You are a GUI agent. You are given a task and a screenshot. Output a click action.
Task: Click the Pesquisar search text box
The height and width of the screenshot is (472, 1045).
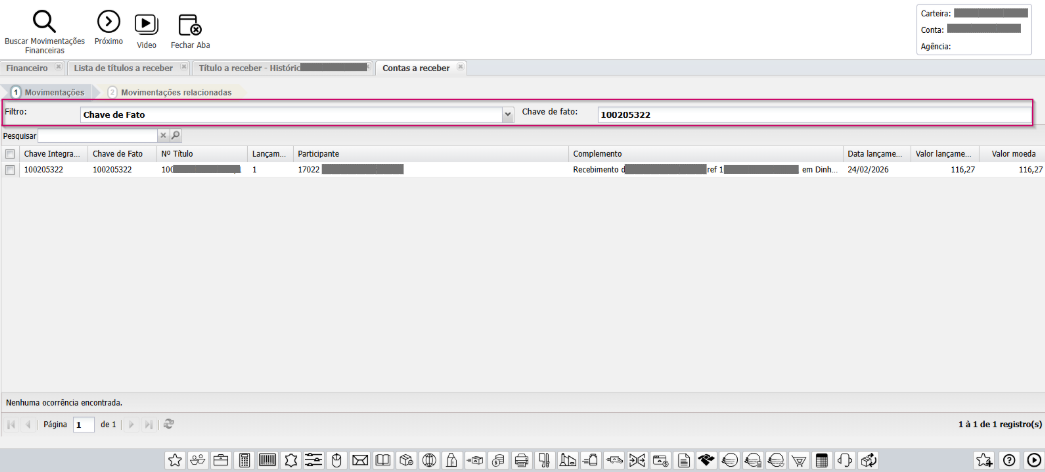97,135
